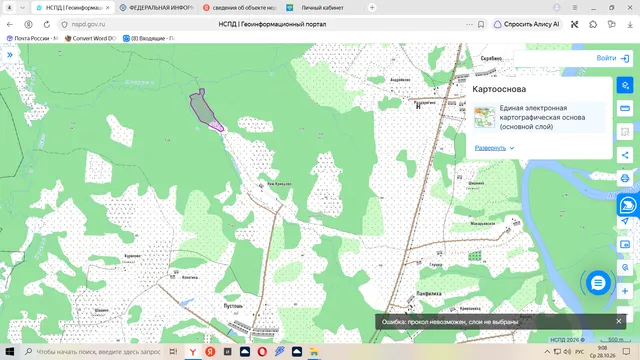Show hidden system tray icons
This screenshot has width=640, height=360.
coord(547,351)
